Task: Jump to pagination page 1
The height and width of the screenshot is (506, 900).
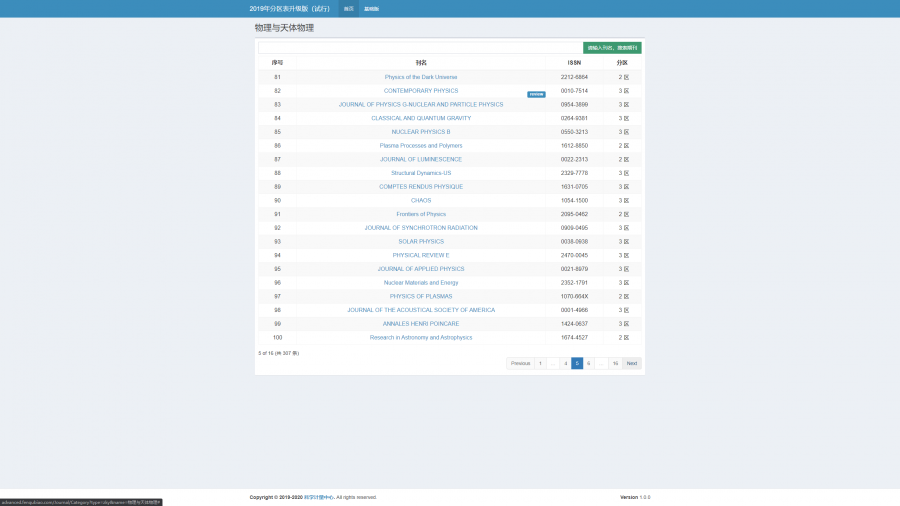Action: 540,363
